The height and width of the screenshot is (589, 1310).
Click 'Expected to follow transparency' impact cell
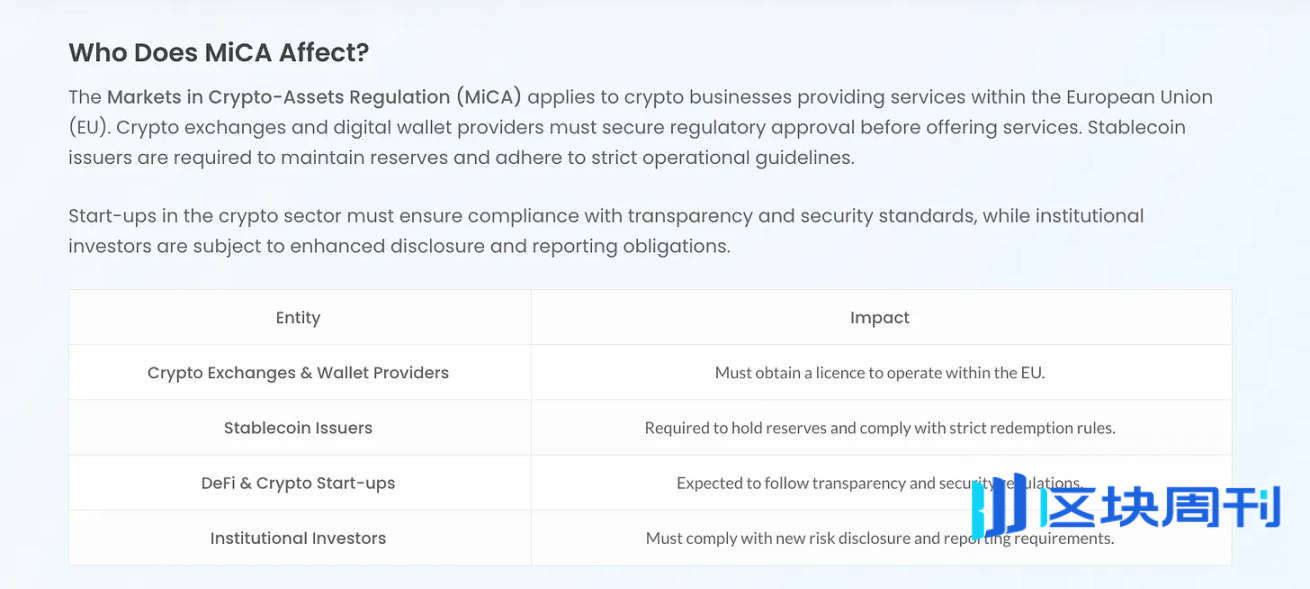pyautogui.click(x=880, y=483)
